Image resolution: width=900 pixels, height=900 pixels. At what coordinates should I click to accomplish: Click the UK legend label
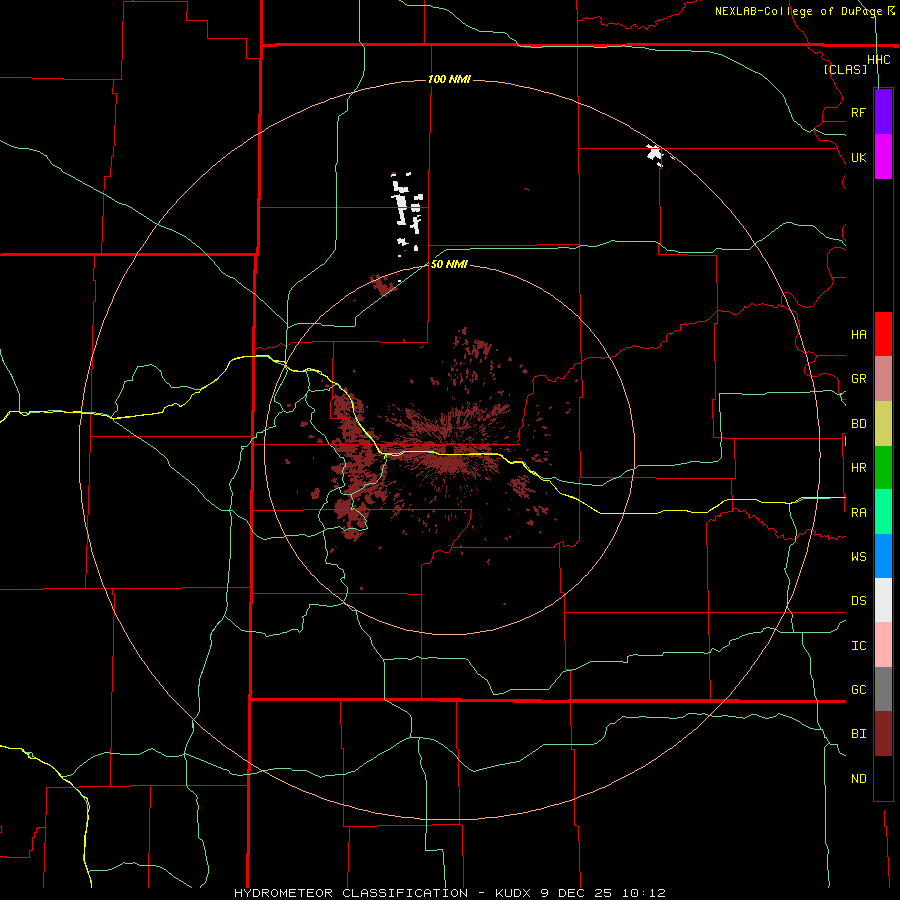[x=858, y=157]
